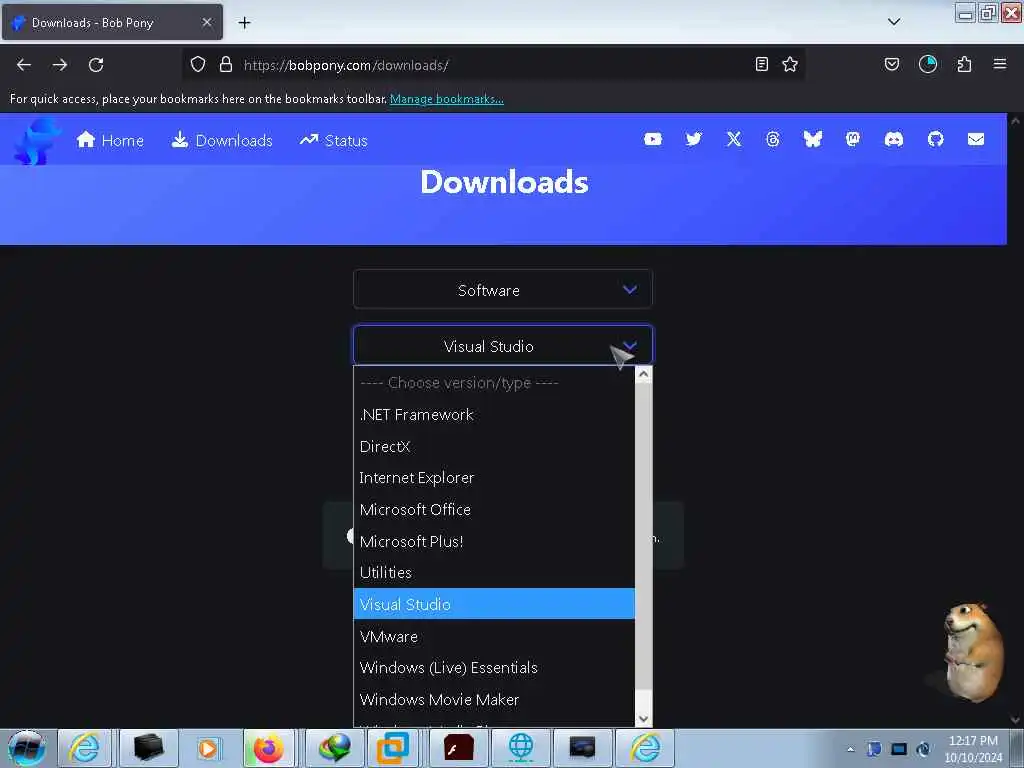Image resolution: width=1024 pixels, height=768 pixels.
Task: Open the Twitter bird icon
Action: (694, 139)
